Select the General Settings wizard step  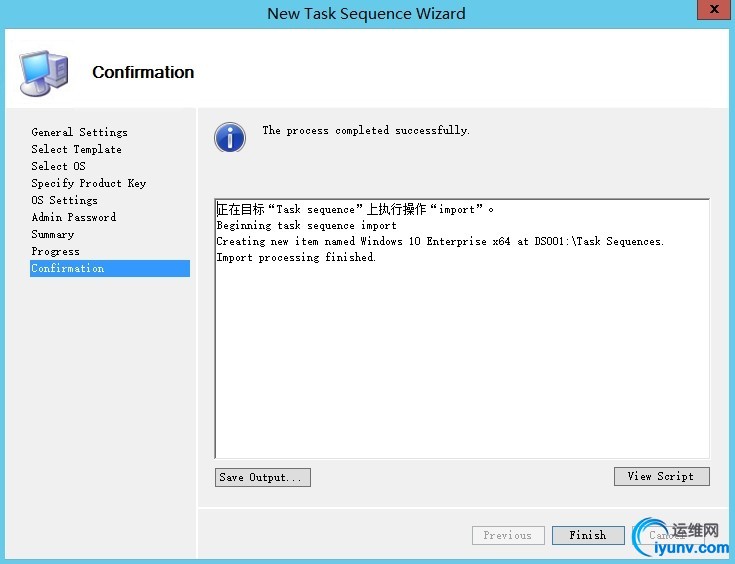click(x=79, y=132)
